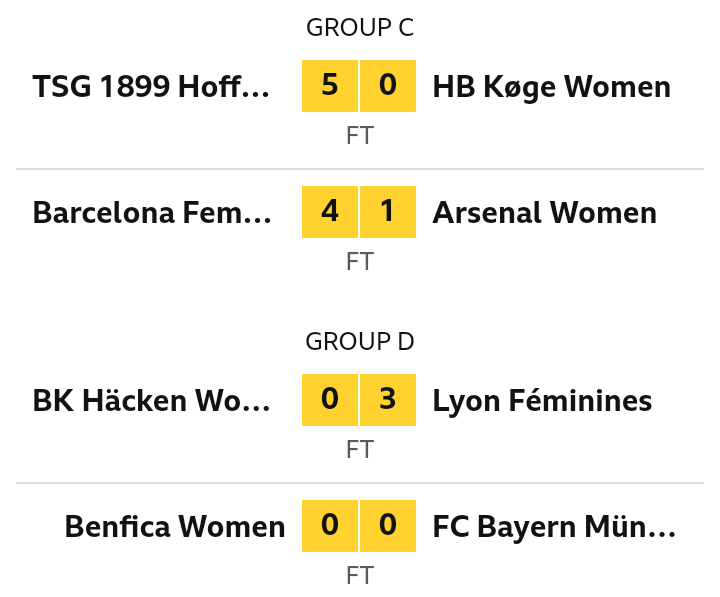Click Lyon's score of 3
This screenshot has height=597, width=720.
click(388, 400)
